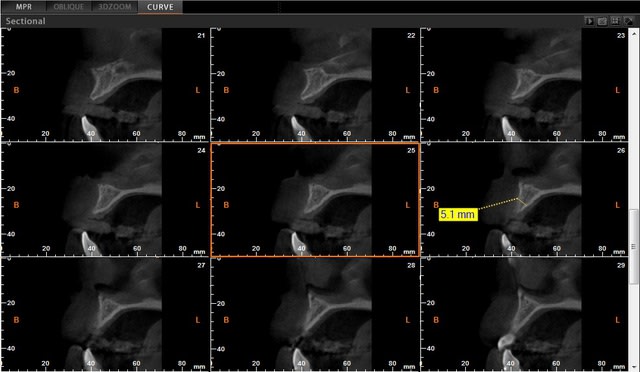Viewport: 640px width, 372px height.
Task: Switch to the MPR tab
Action: click(x=23, y=7)
